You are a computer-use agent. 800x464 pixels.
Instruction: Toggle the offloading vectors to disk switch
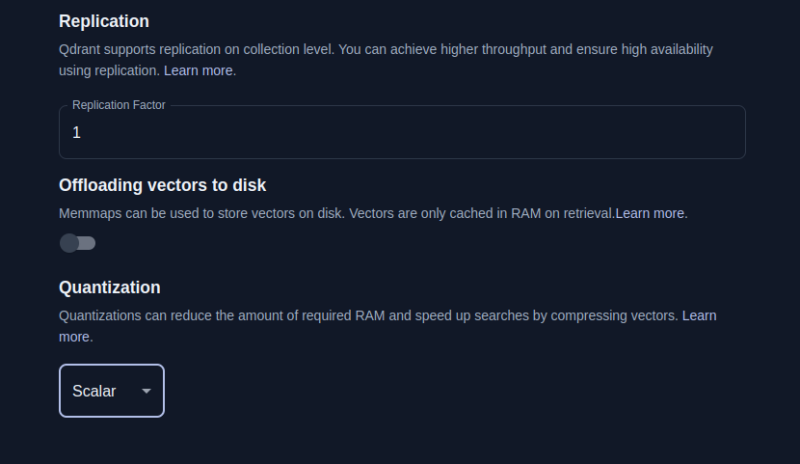tap(77, 243)
